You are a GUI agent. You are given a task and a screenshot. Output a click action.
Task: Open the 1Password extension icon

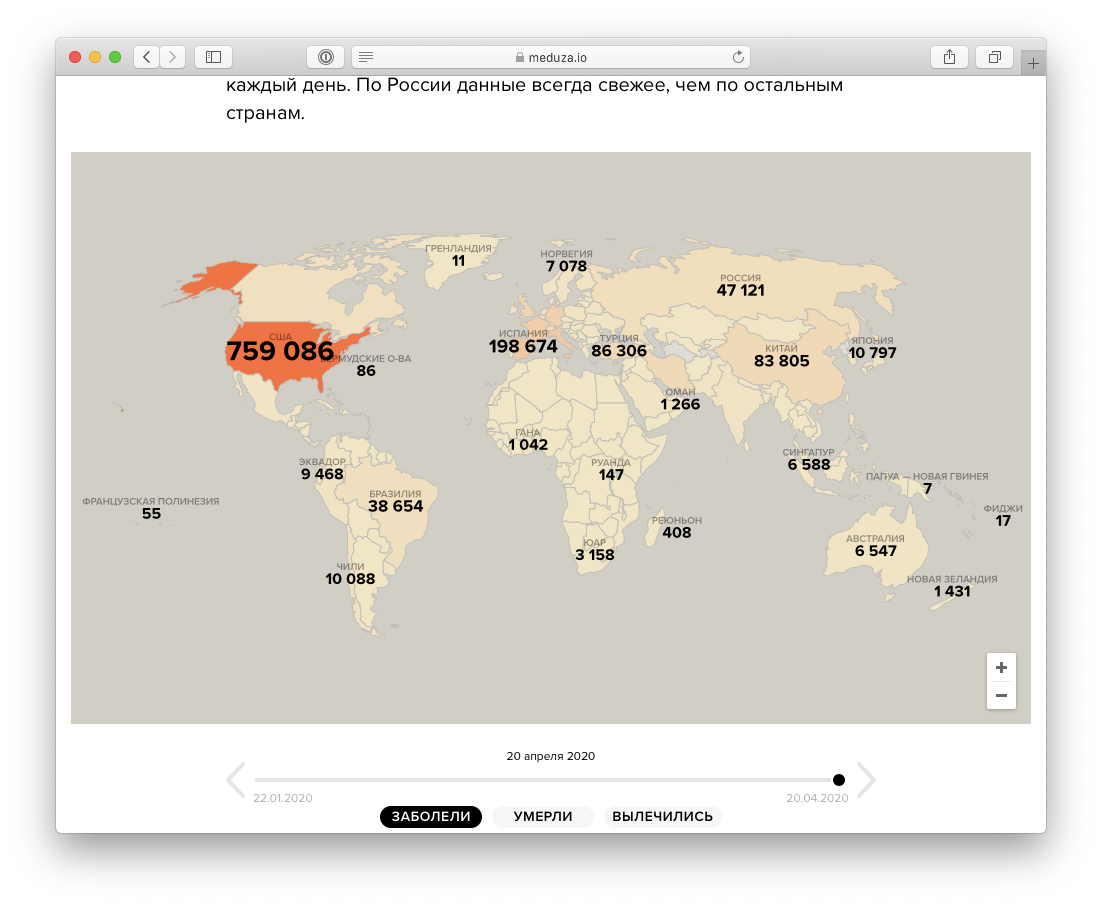(325, 57)
